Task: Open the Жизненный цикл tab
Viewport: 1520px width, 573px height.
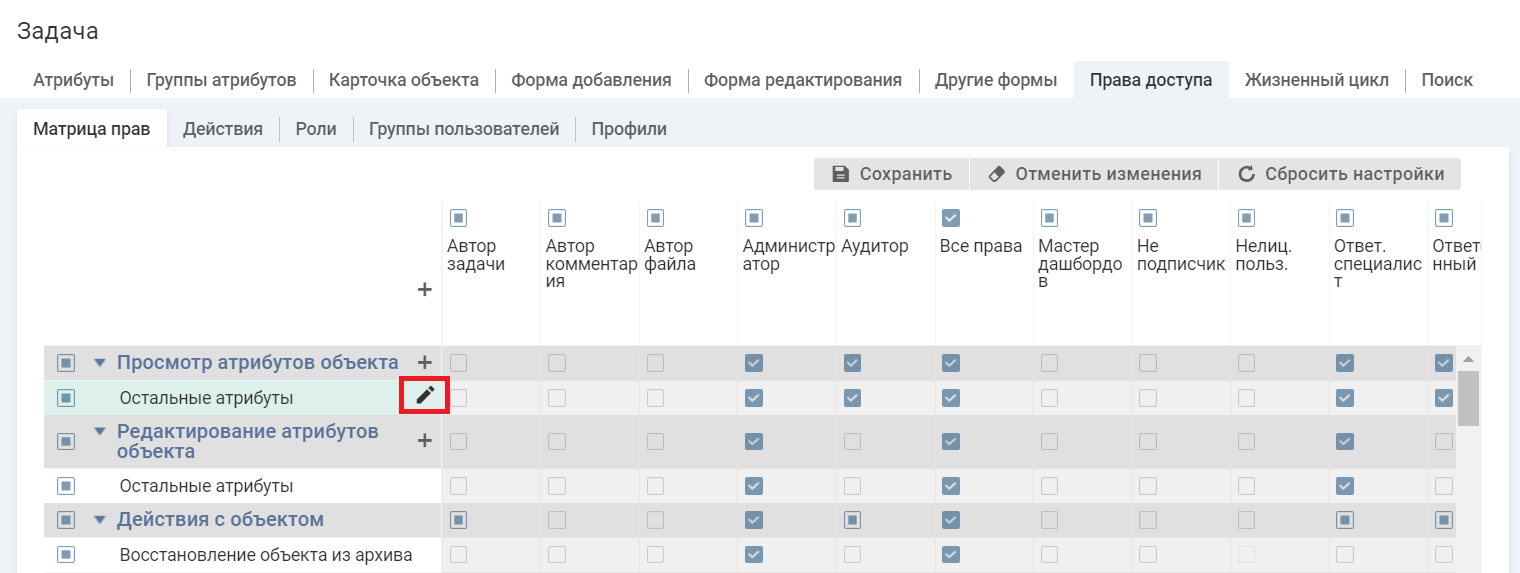Action: click(x=1316, y=80)
